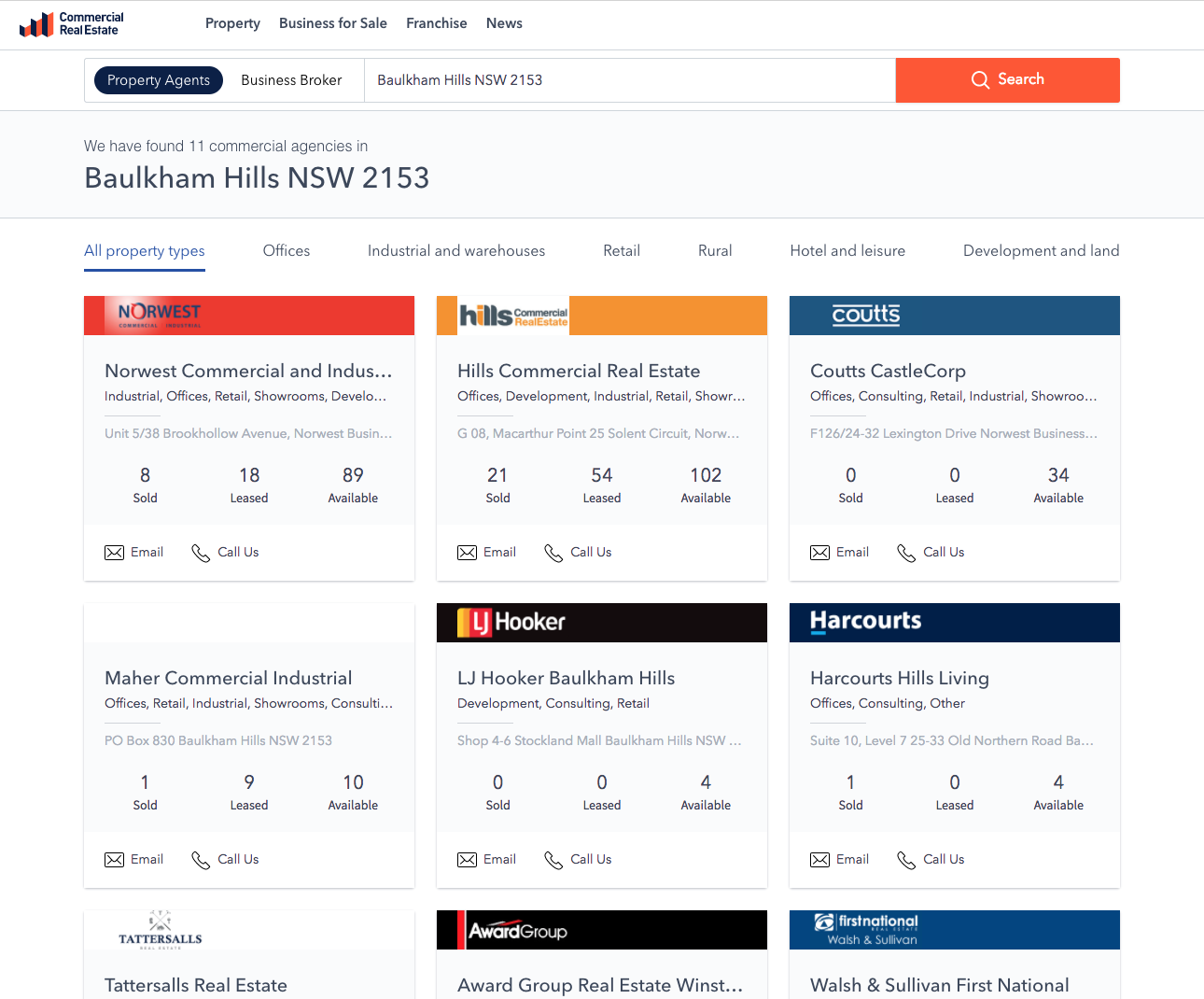Go to Franchise section
Screen dimensions: 1204x999
click(x=437, y=23)
